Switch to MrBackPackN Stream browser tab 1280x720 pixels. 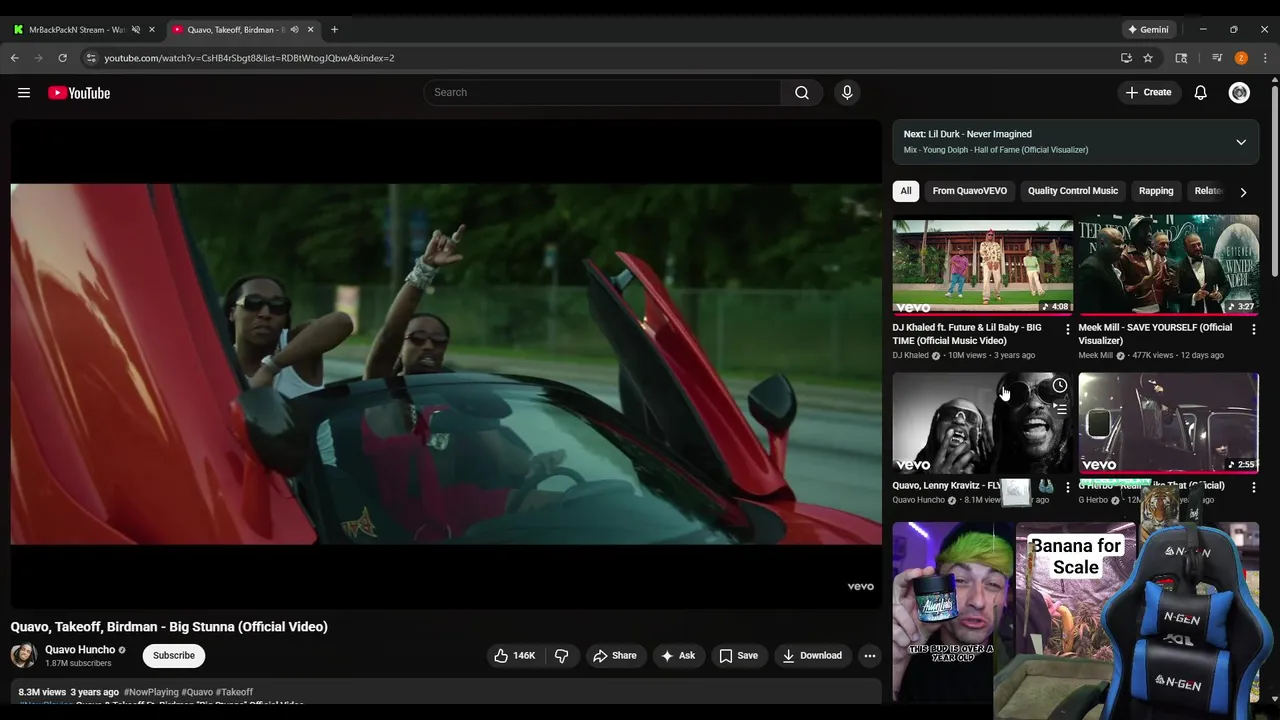(x=75, y=30)
